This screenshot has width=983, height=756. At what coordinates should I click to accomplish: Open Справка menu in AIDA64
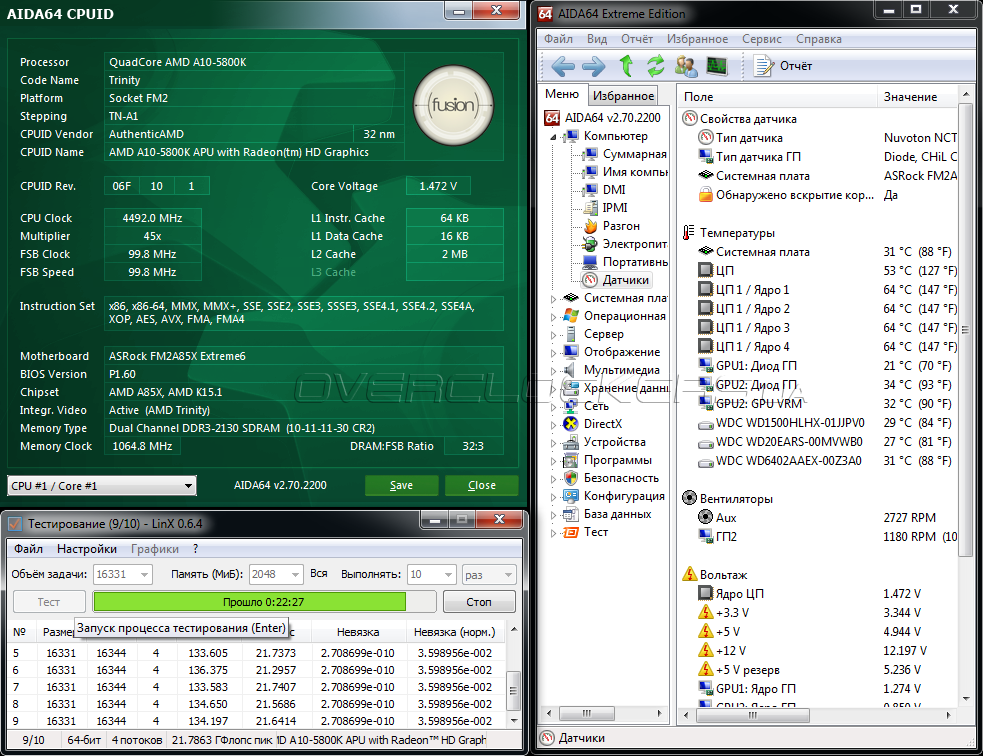(x=819, y=39)
